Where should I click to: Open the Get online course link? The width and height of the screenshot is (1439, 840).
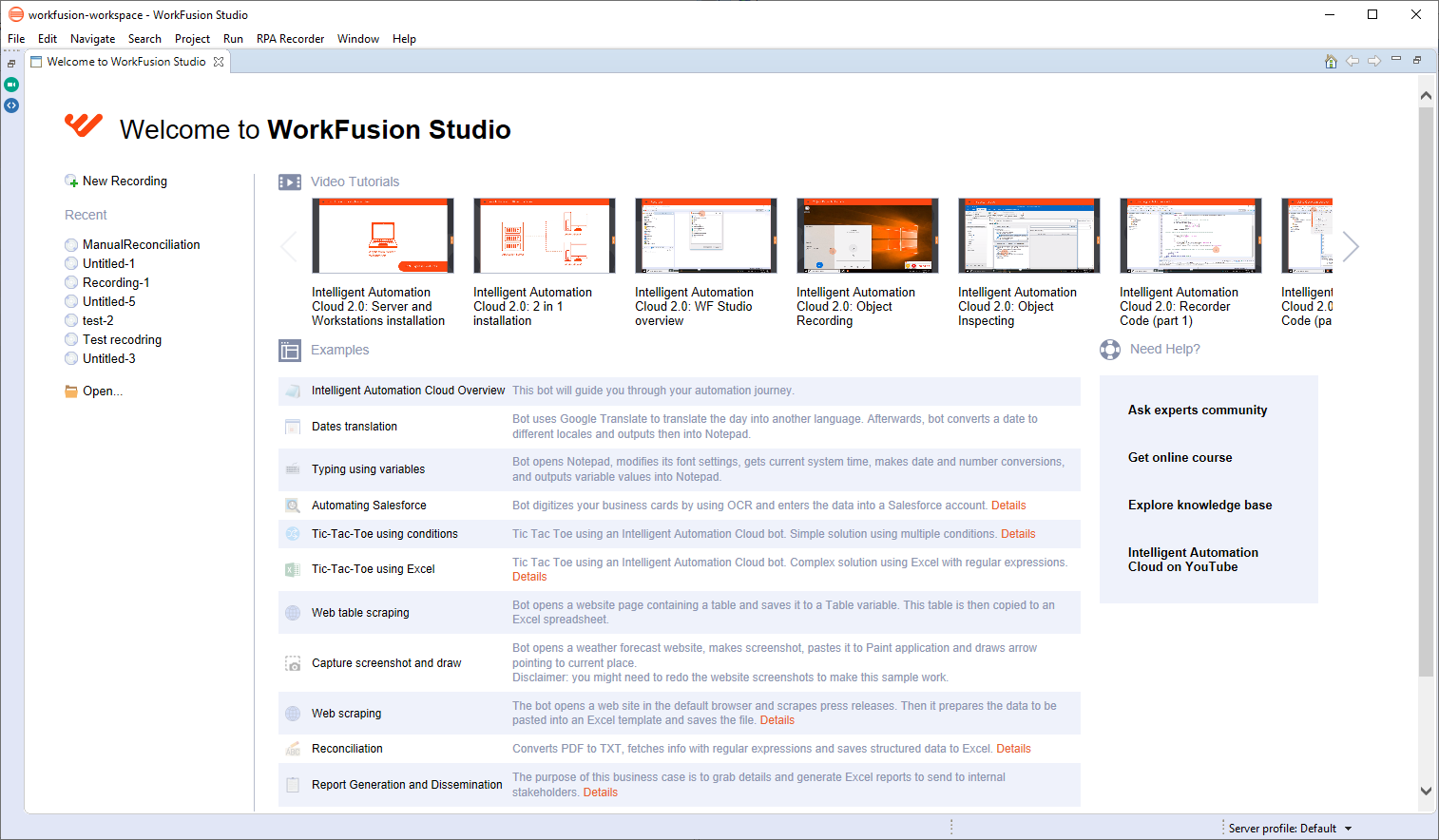[x=1180, y=458]
